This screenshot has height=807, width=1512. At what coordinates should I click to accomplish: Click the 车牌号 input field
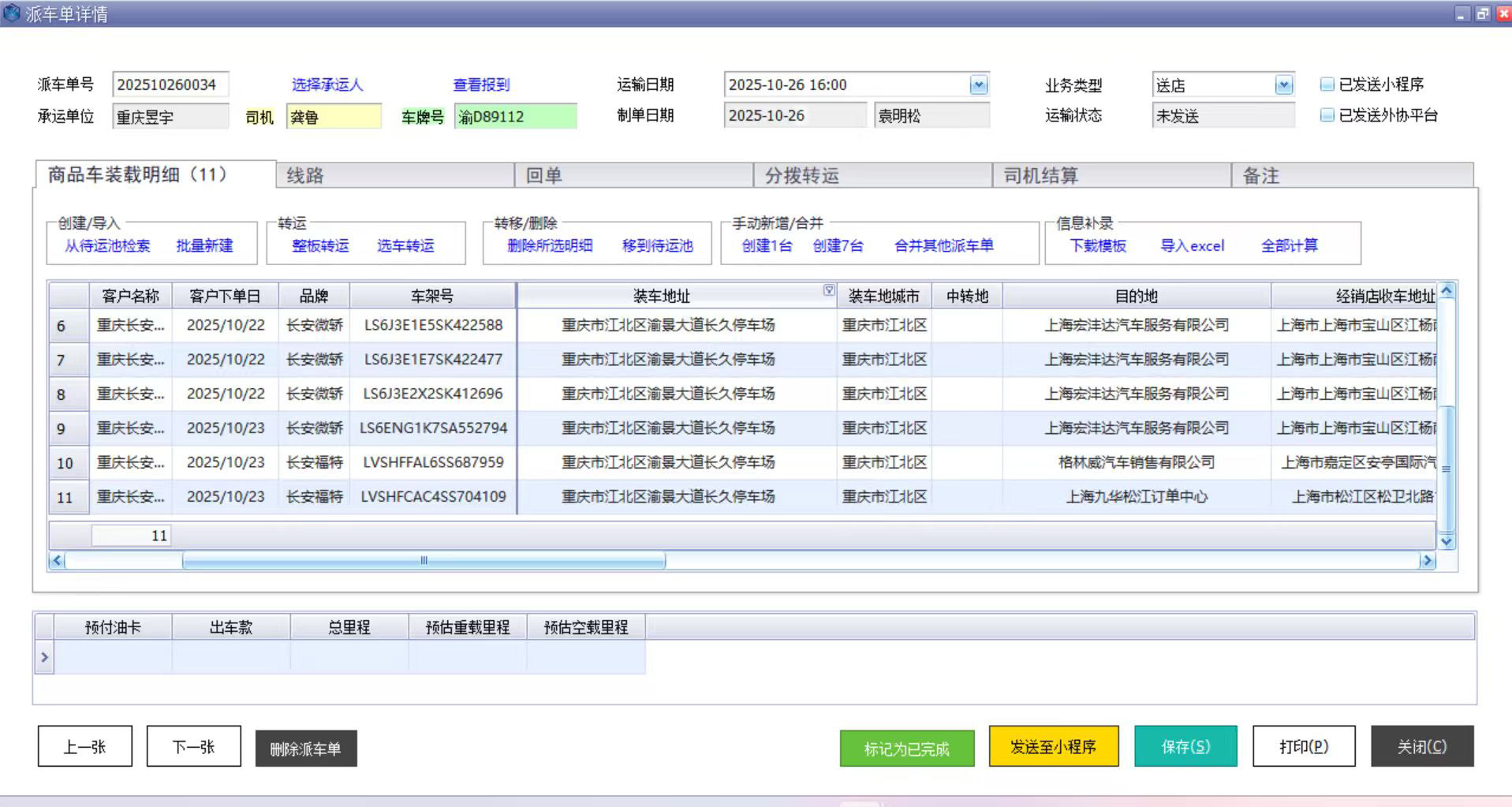(x=515, y=117)
